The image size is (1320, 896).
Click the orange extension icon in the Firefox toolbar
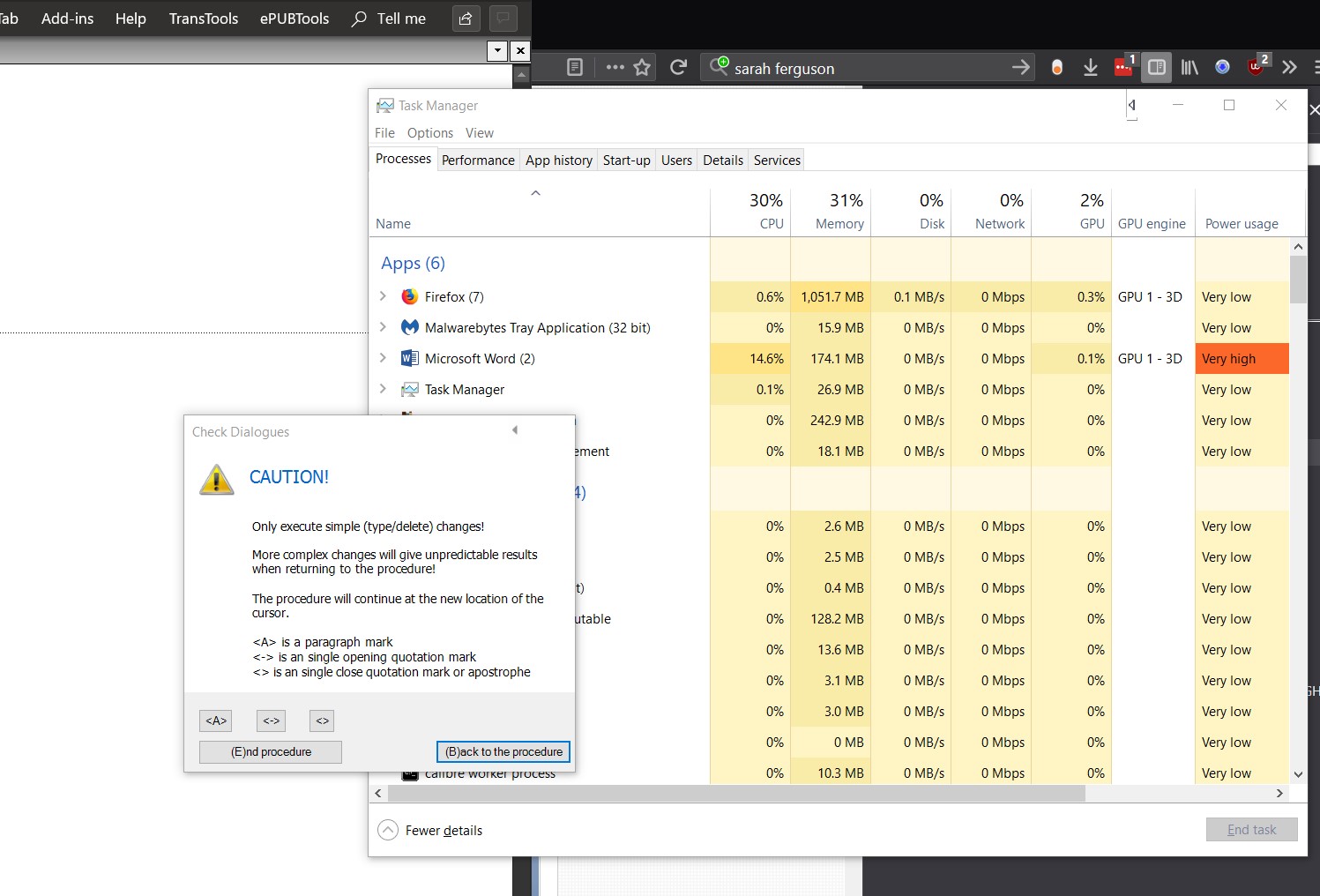[1056, 67]
